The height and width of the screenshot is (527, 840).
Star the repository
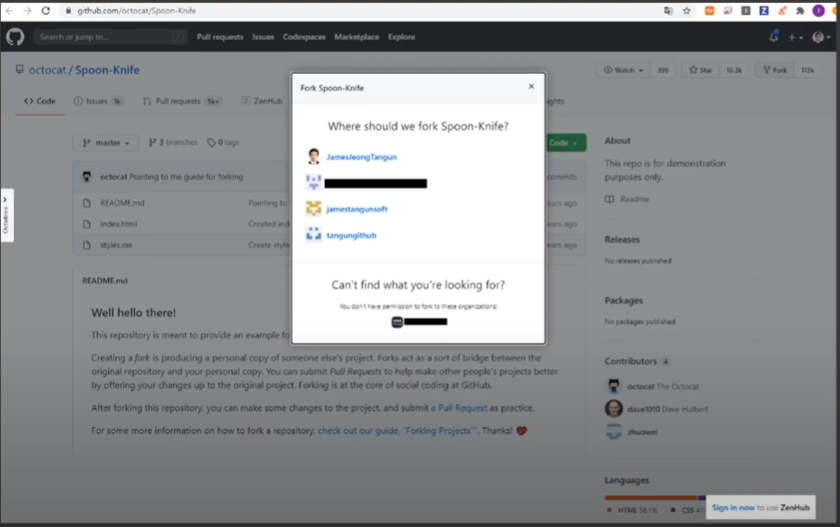point(701,70)
